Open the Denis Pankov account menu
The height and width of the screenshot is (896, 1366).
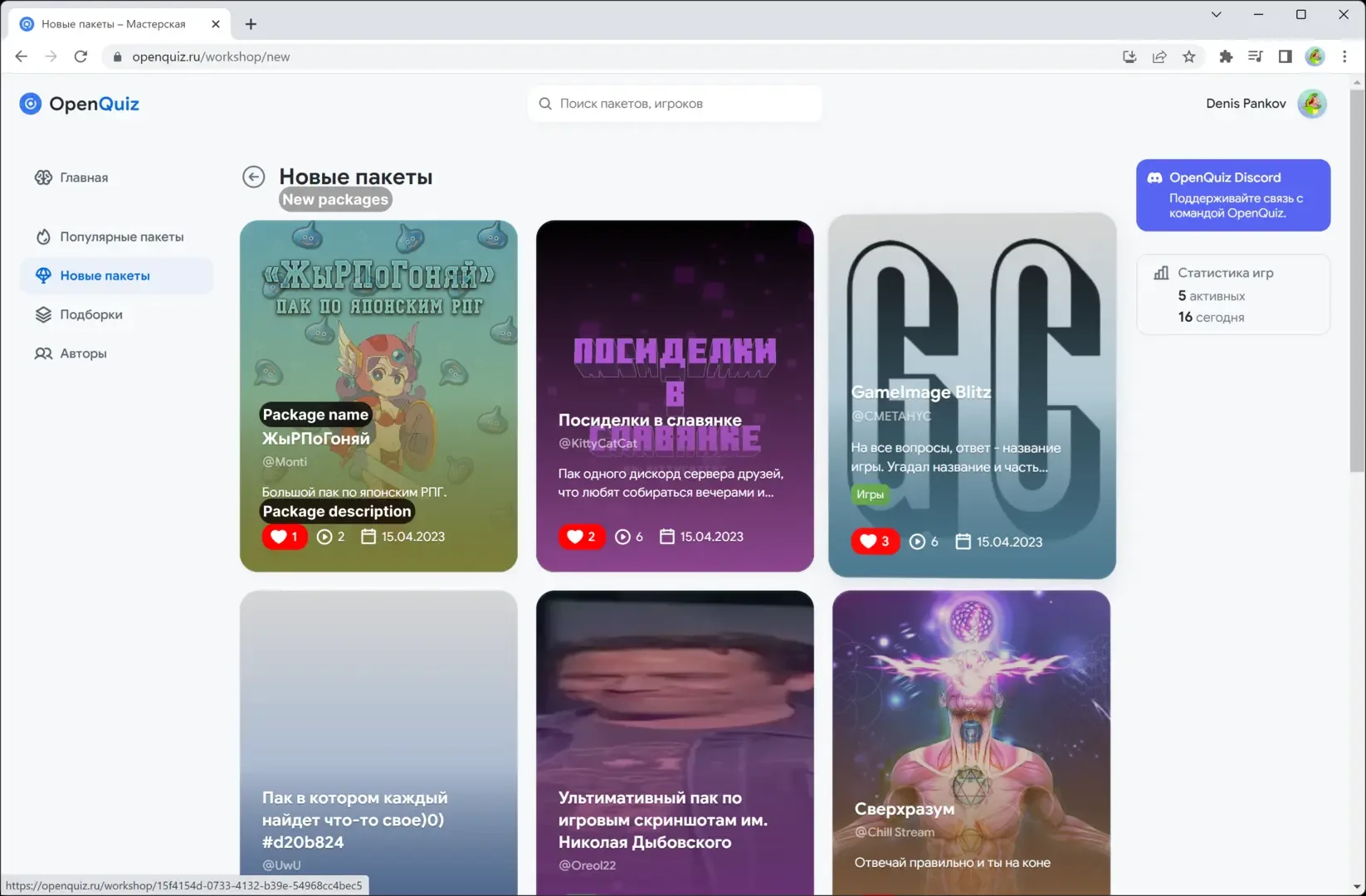[1246, 104]
